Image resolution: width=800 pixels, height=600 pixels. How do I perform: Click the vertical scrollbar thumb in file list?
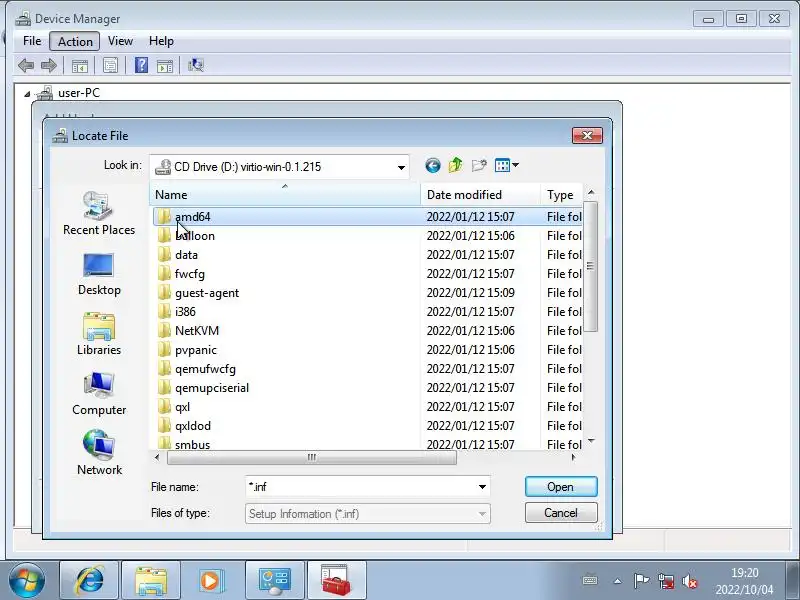tap(590, 266)
